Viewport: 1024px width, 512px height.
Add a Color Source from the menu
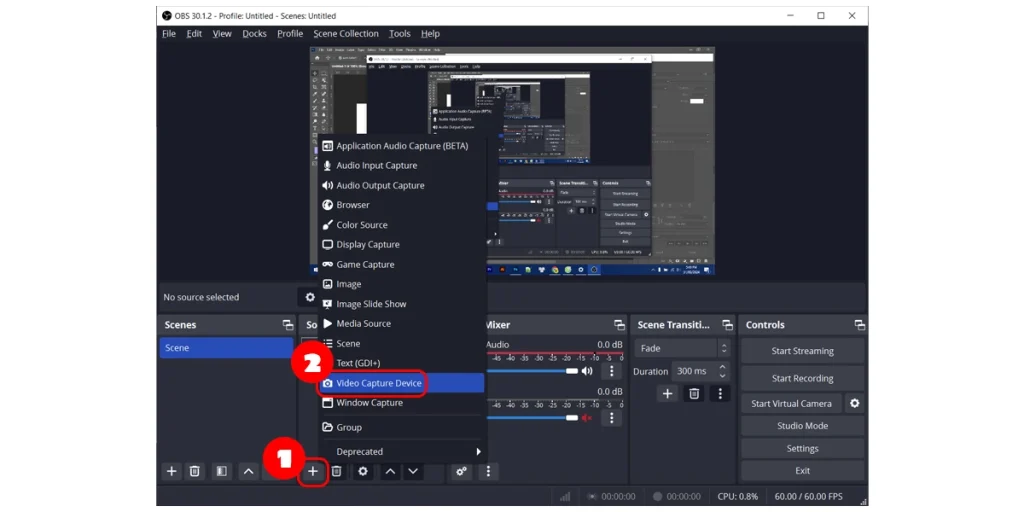(402, 225)
